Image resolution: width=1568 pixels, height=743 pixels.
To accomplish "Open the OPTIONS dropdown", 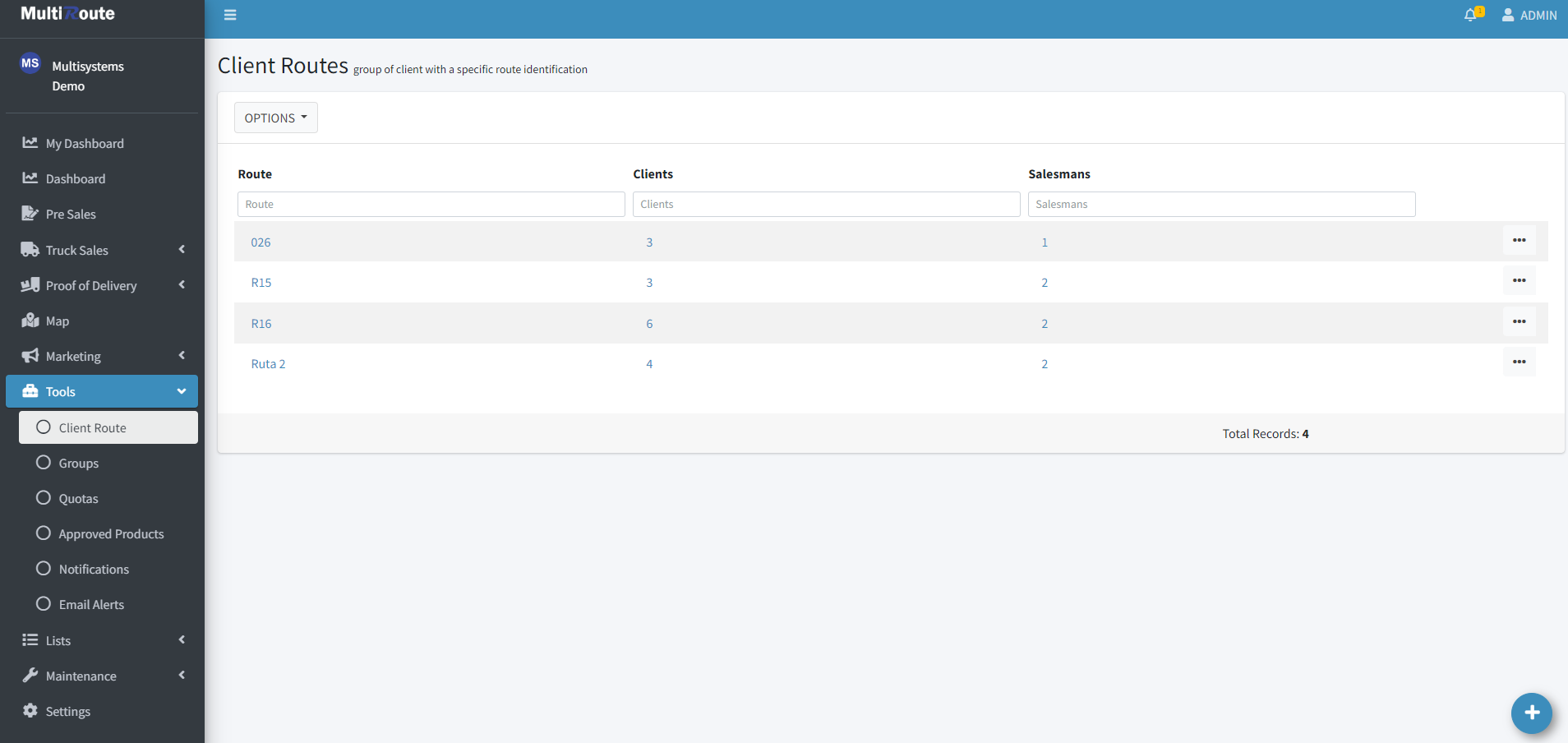I will coord(275,118).
